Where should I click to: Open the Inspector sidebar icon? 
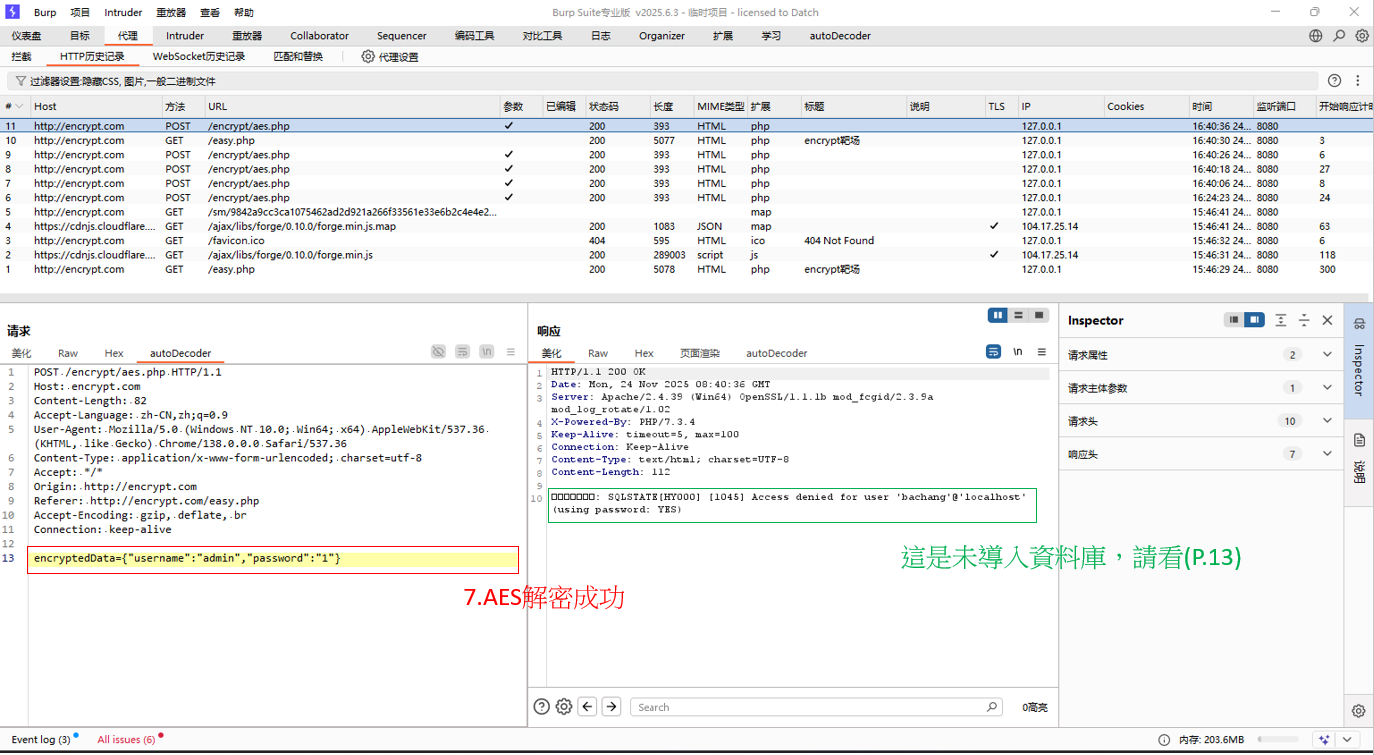point(1359,324)
